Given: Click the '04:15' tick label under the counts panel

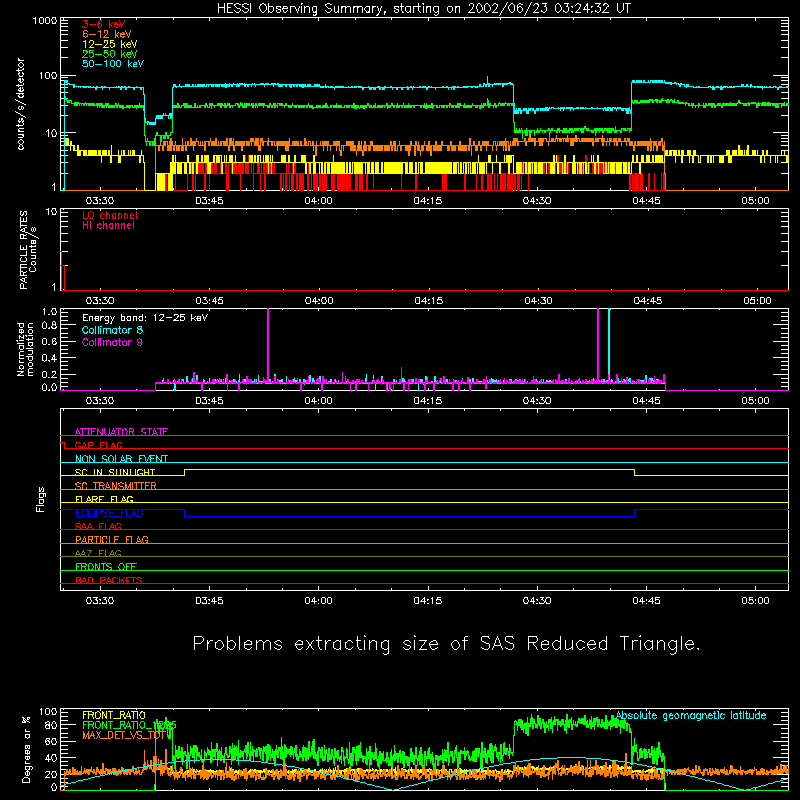Looking at the screenshot, I should pos(428,201).
